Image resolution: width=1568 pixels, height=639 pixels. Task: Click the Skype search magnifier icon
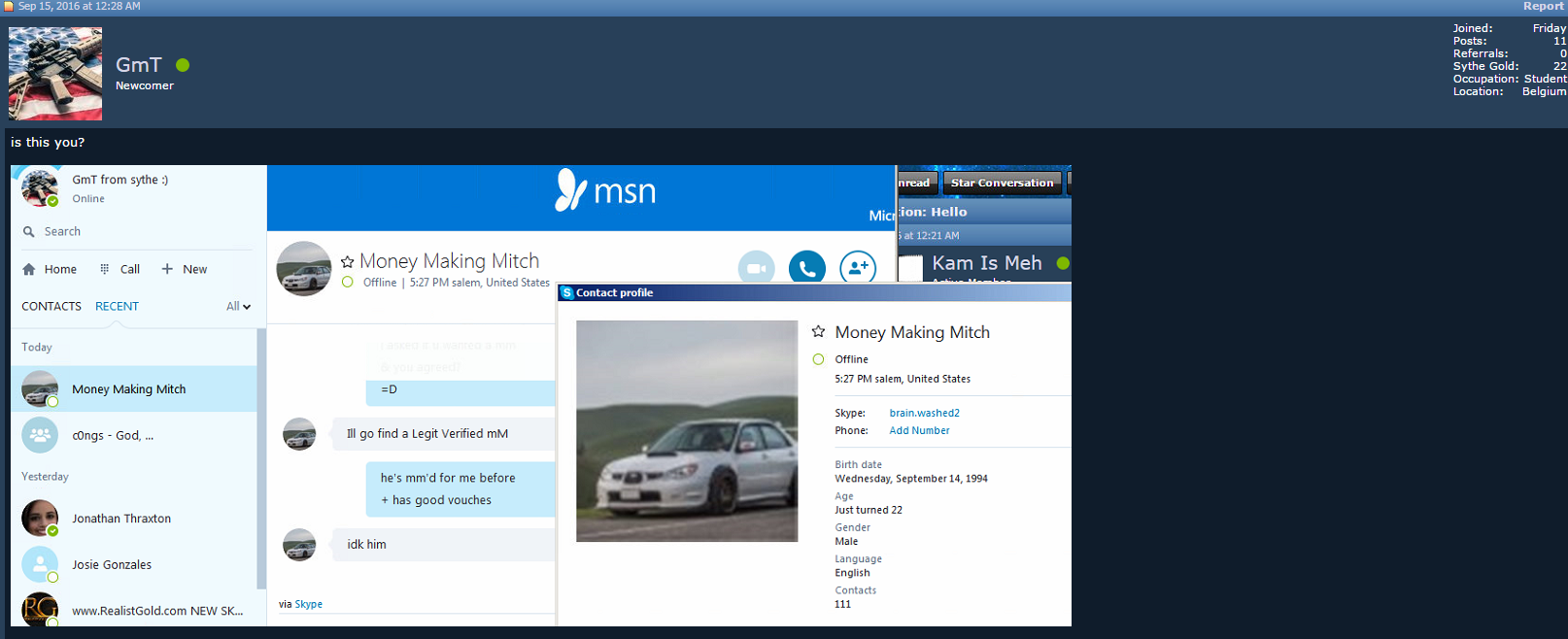(x=29, y=232)
